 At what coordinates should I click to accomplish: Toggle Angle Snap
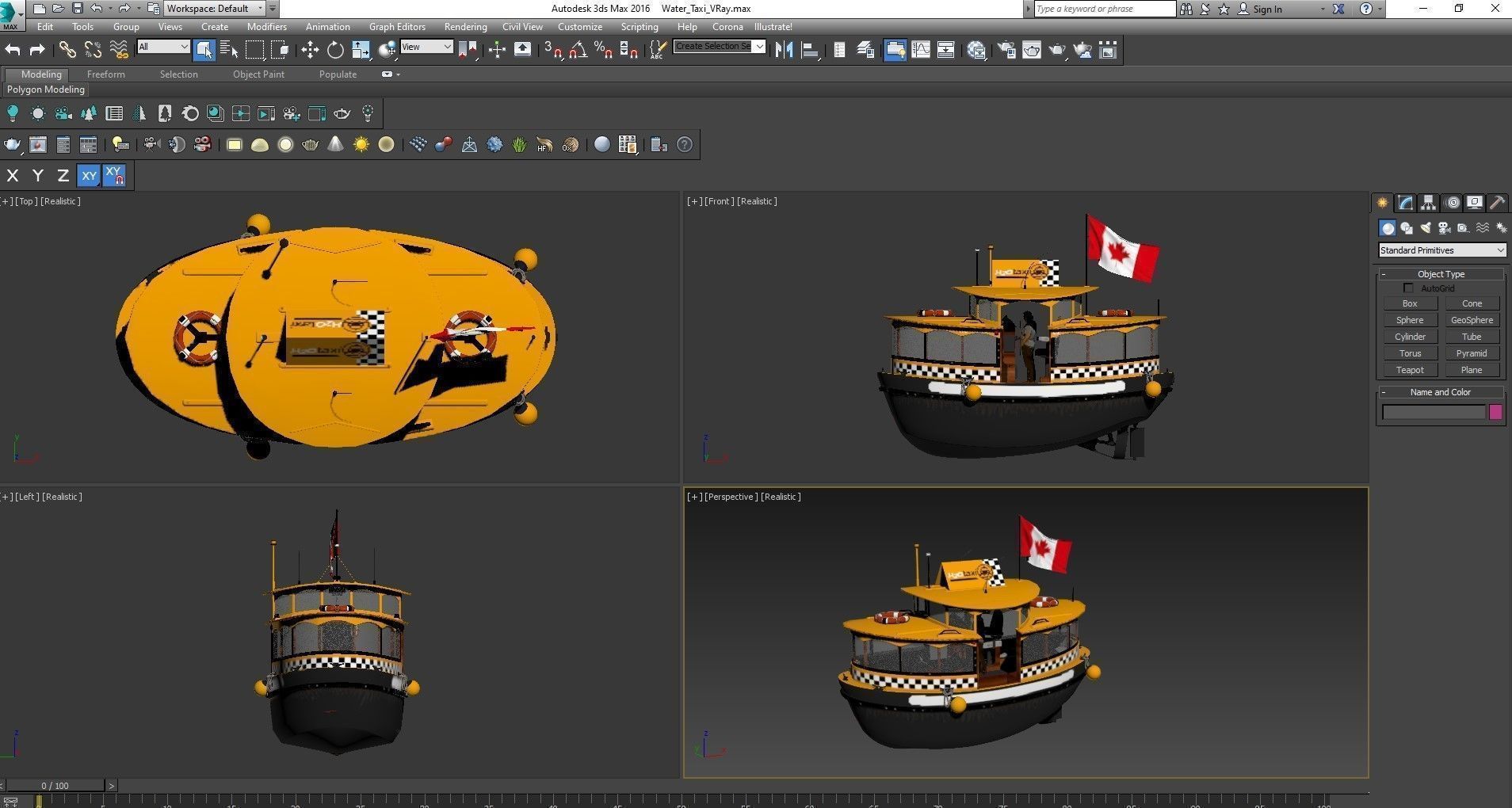(x=578, y=50)
